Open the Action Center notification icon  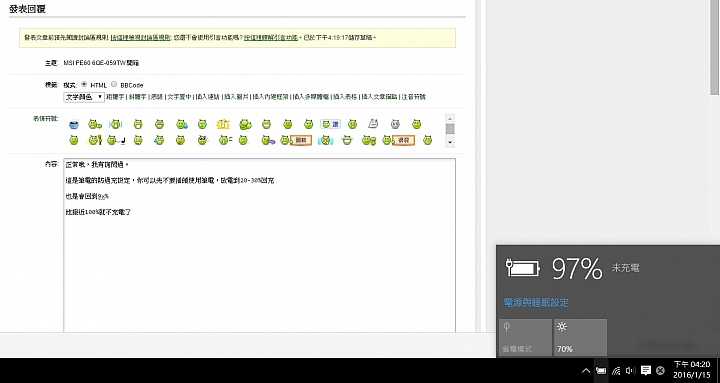[x=646, y=370]
